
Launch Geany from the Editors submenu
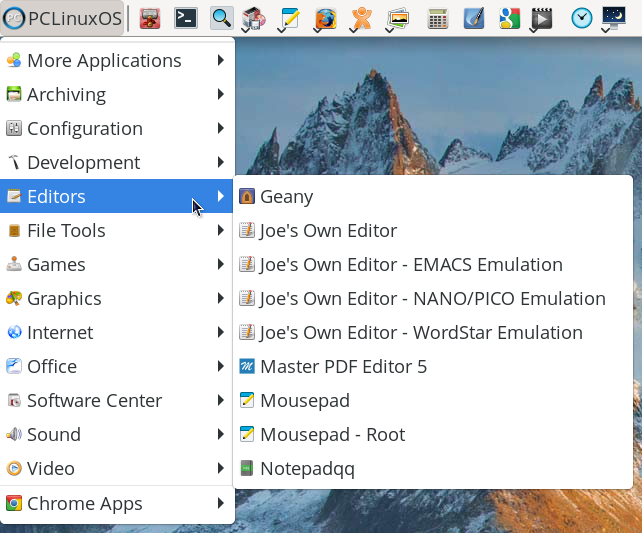tap(286, 197)
